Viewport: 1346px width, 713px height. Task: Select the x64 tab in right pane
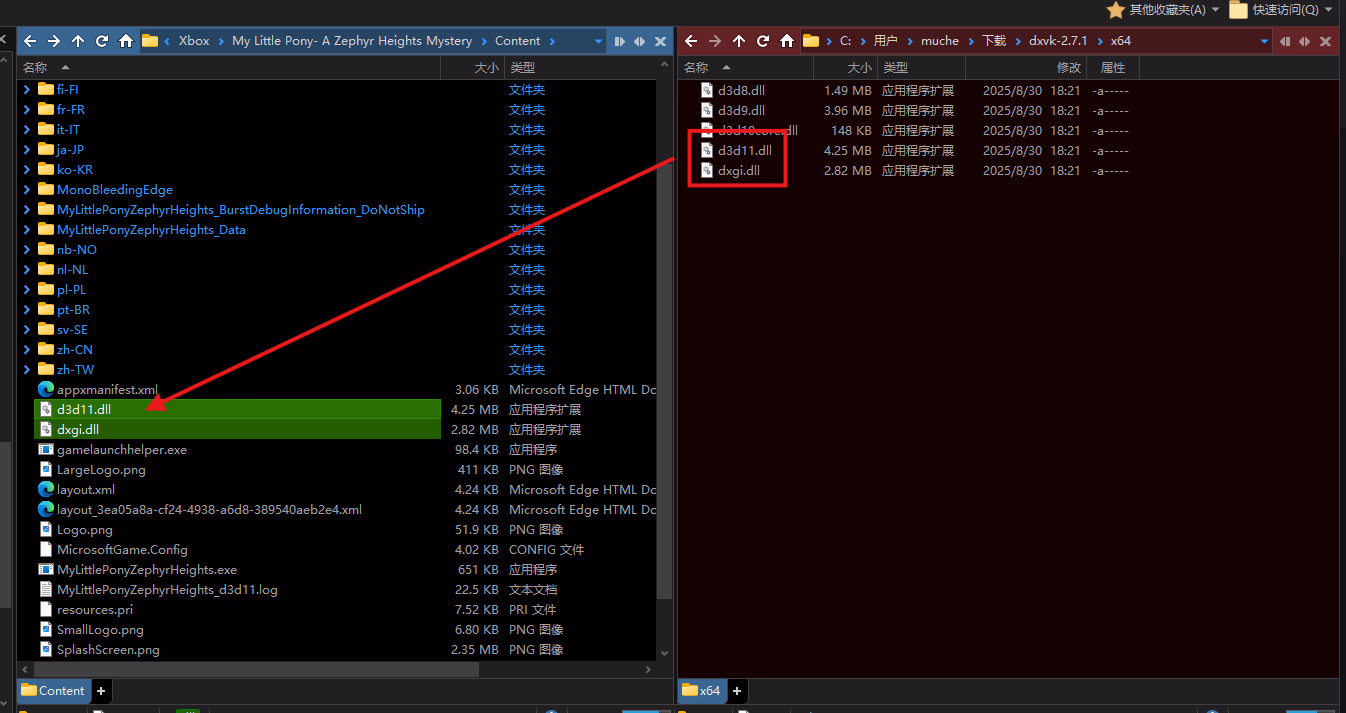coord(702,690)
